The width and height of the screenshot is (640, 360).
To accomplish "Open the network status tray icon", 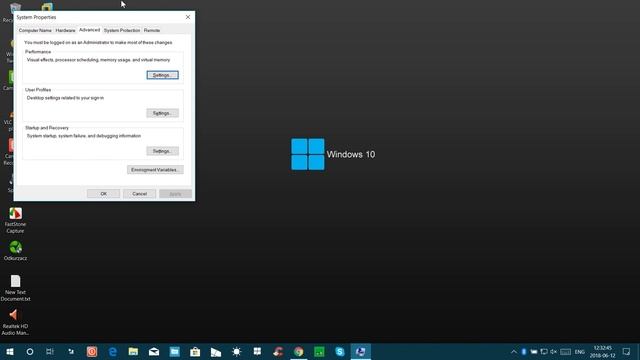I will coord(544,351).
